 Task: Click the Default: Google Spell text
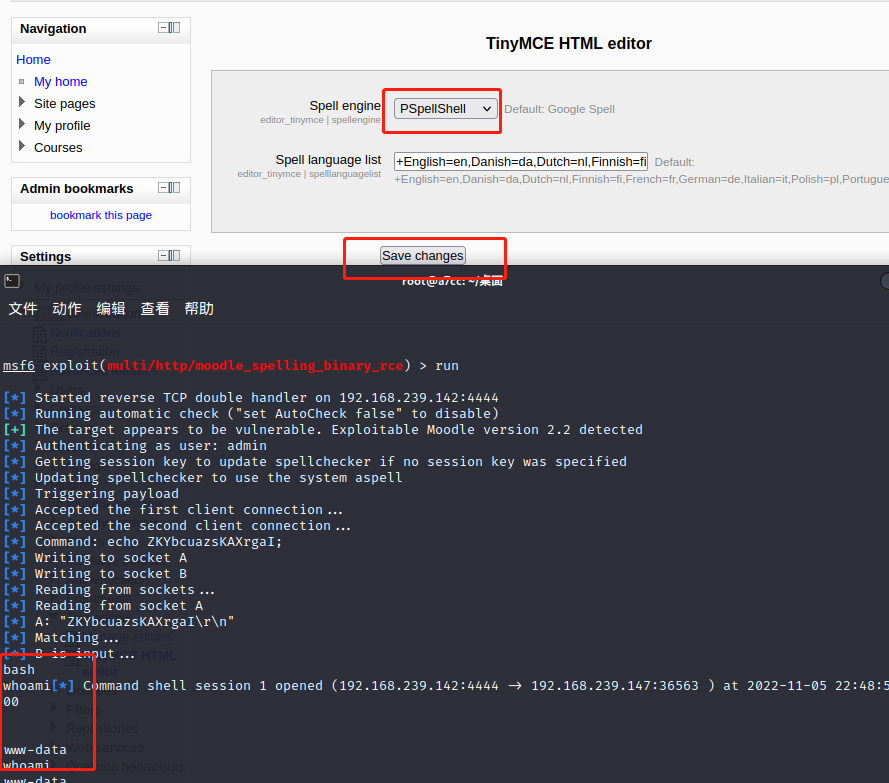[560, 109]
